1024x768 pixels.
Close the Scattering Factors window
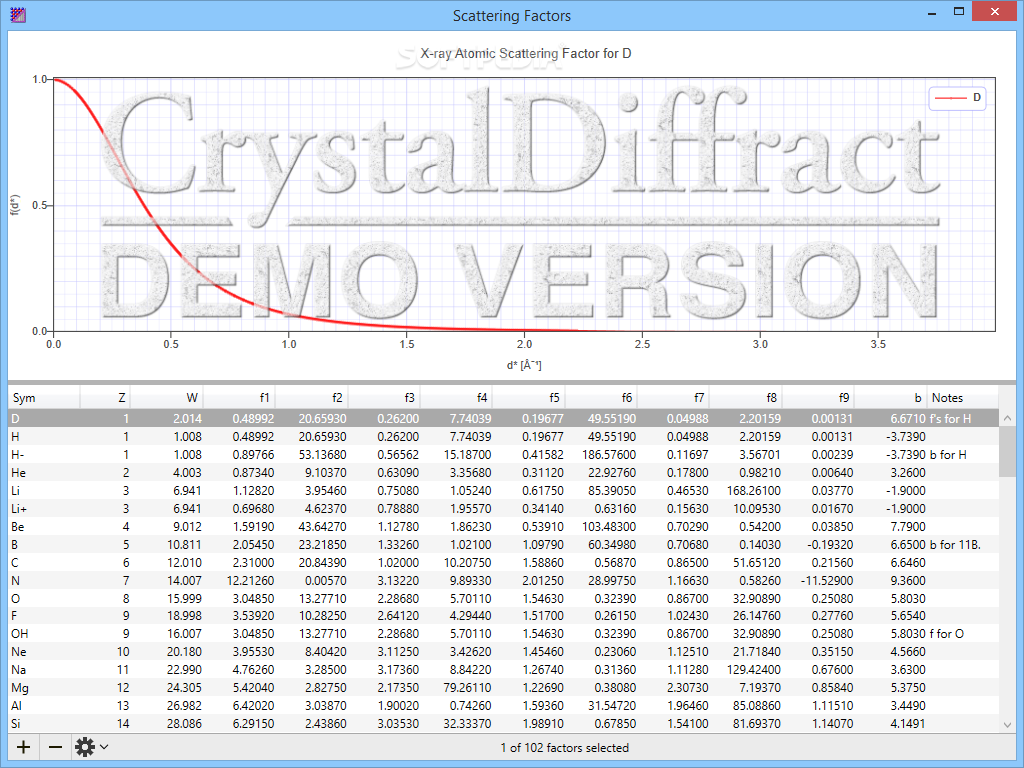tap(995, 12)
